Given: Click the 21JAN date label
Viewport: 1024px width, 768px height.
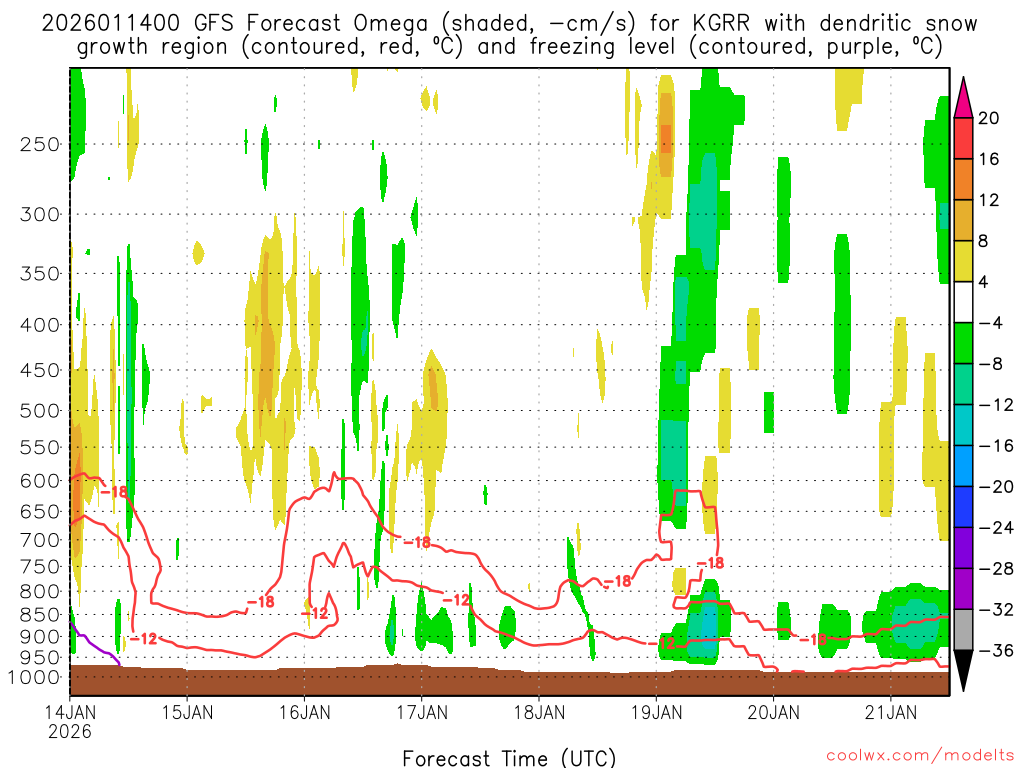Looking at the screenshot, I should (x=891, y=712).
